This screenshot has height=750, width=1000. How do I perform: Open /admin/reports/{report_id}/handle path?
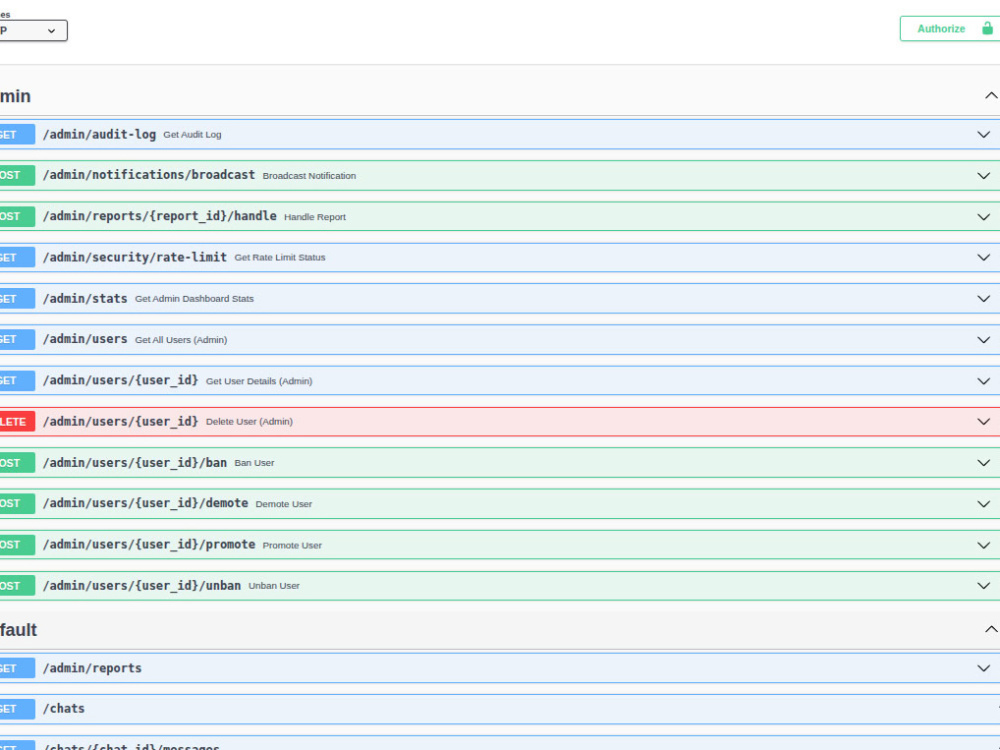pos(159,216)
